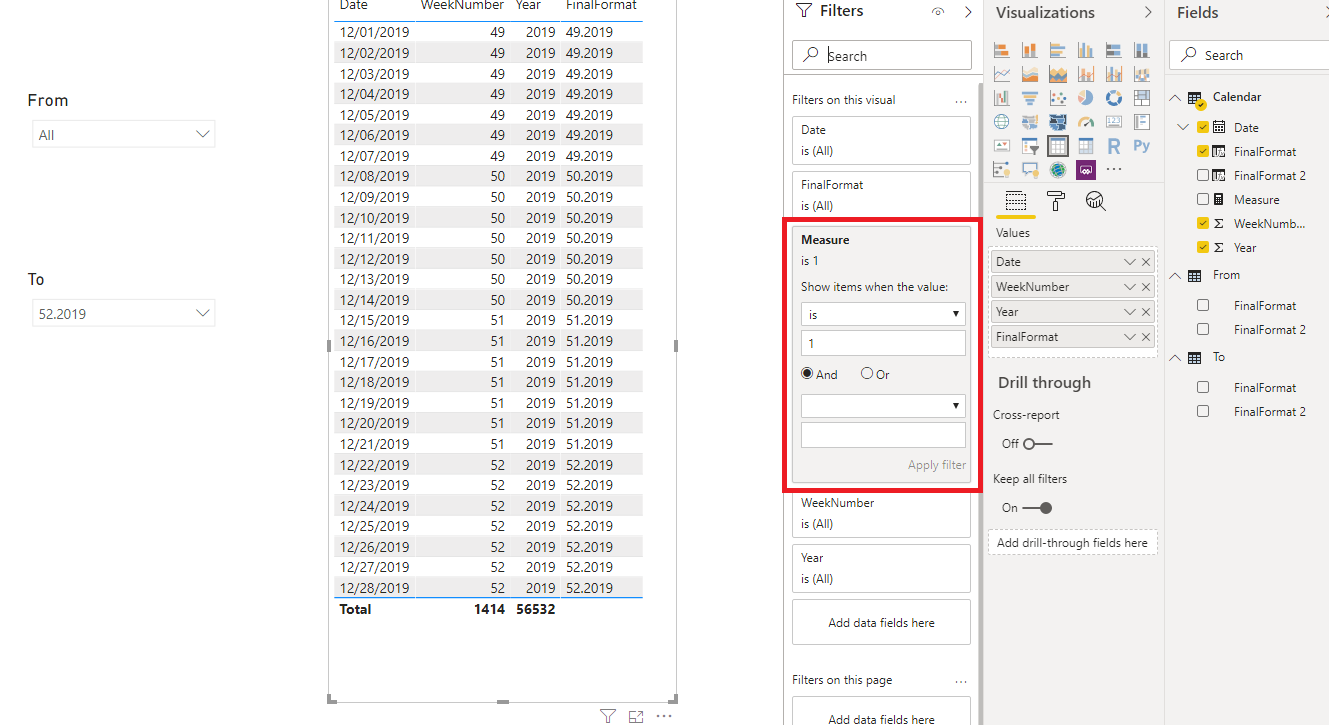Pick the Donut chart visualization
Screen dimensions: 1329x725
point(1113,98)
